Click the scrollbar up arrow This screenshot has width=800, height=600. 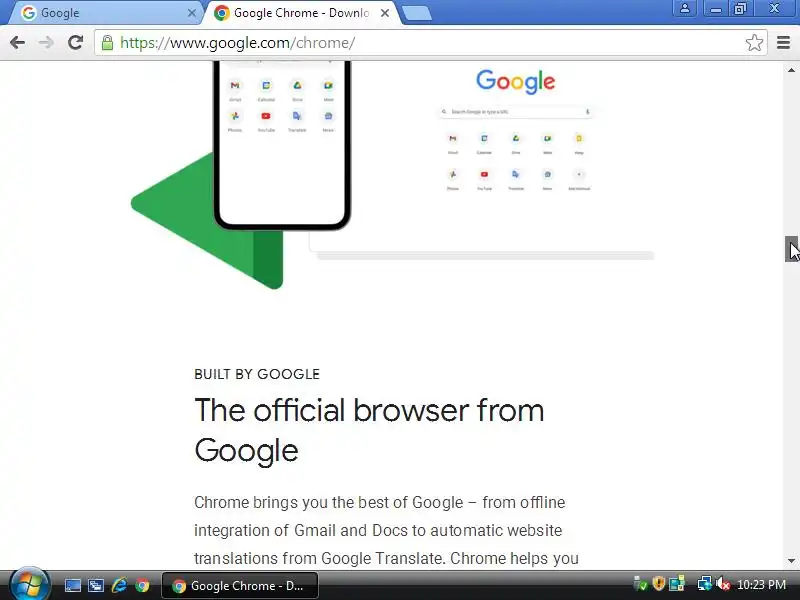pyautogui.click(x=791, y=70)
